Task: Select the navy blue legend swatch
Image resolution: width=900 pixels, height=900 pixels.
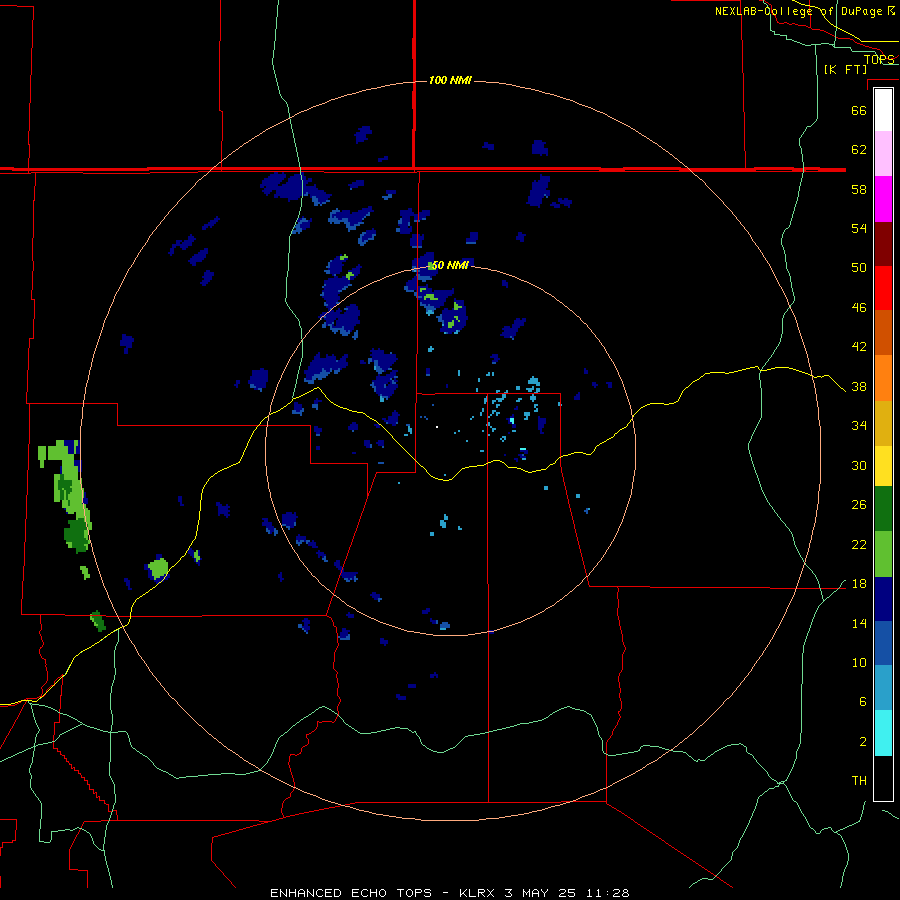Action: click(883, 599)
